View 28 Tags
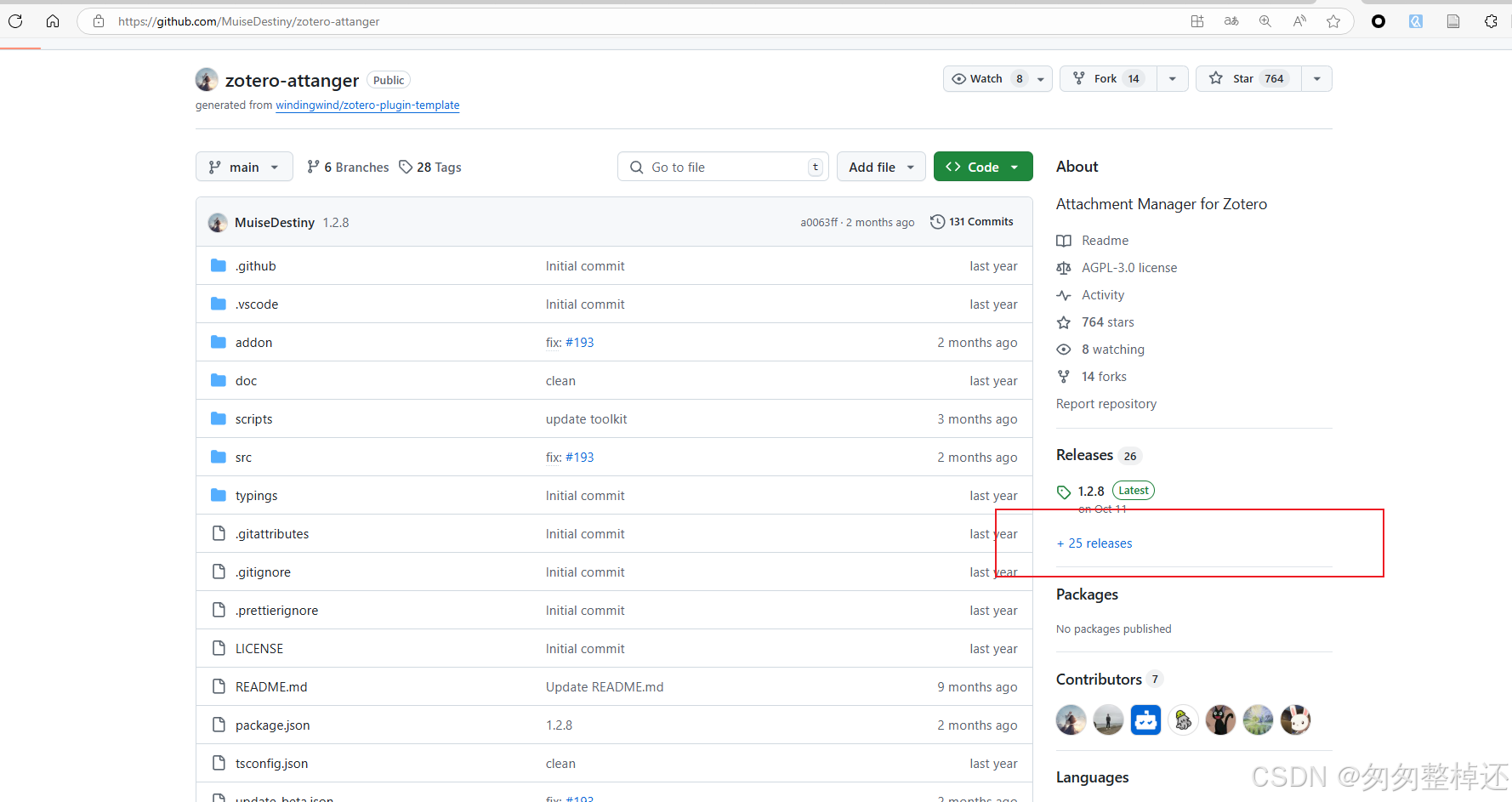Image resolution: width=1512 pixels, height=802 pixels. tap(430, 168)
